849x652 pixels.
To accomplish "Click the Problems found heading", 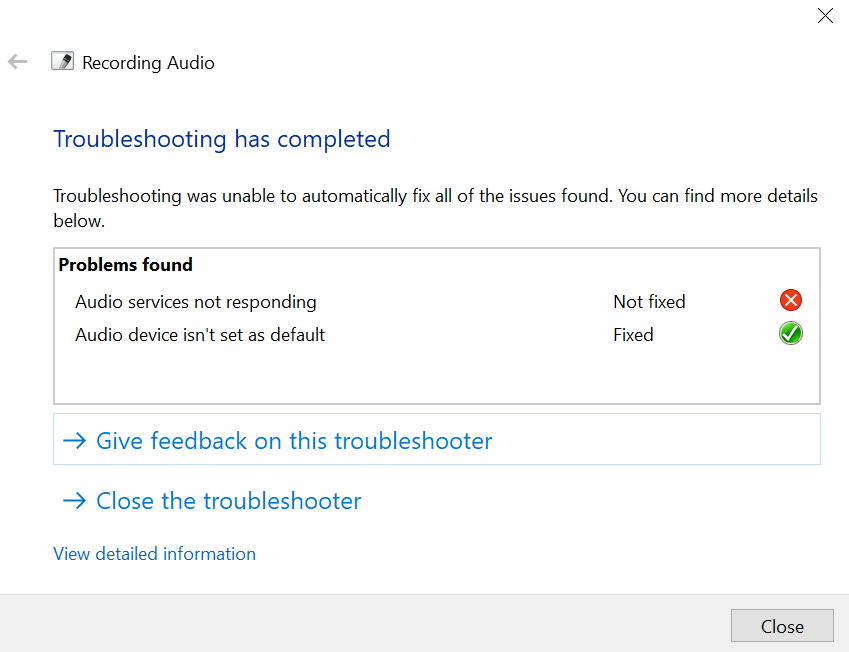I will 126,265.
